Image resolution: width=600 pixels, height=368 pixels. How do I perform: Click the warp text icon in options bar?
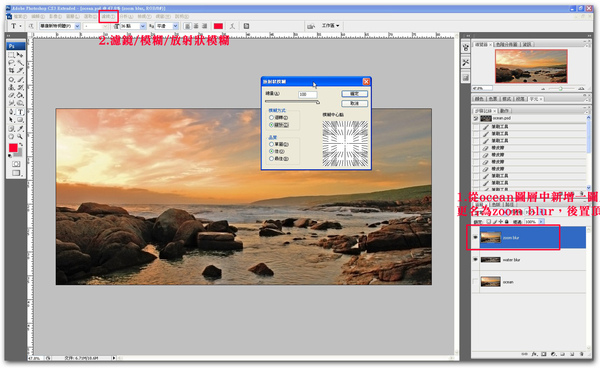point(232,26)
